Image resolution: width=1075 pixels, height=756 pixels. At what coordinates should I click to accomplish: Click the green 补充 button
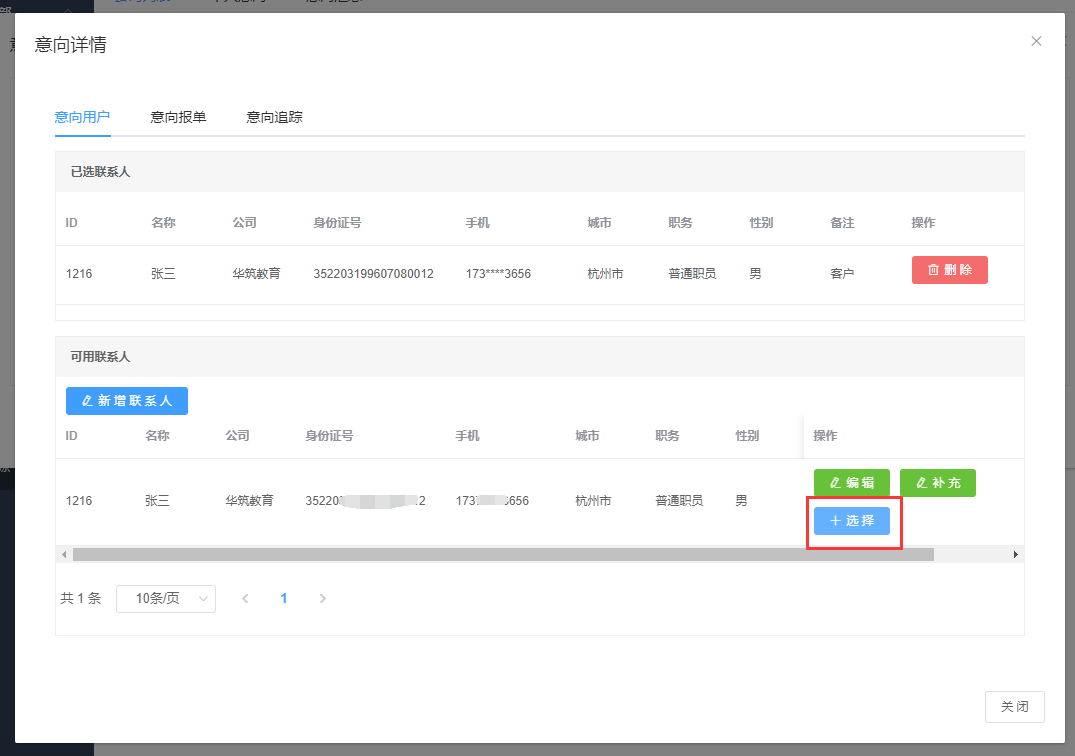tap(937, 483)
